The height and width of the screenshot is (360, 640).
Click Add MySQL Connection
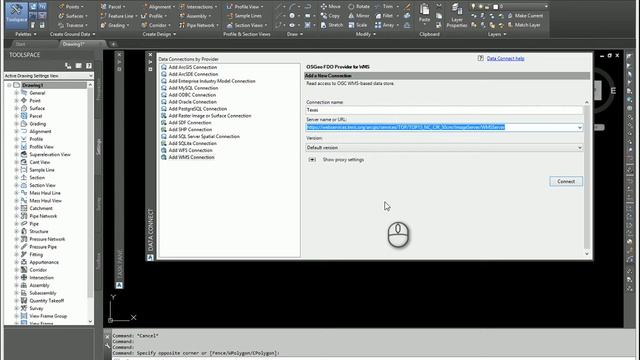(x=193, y=88)
